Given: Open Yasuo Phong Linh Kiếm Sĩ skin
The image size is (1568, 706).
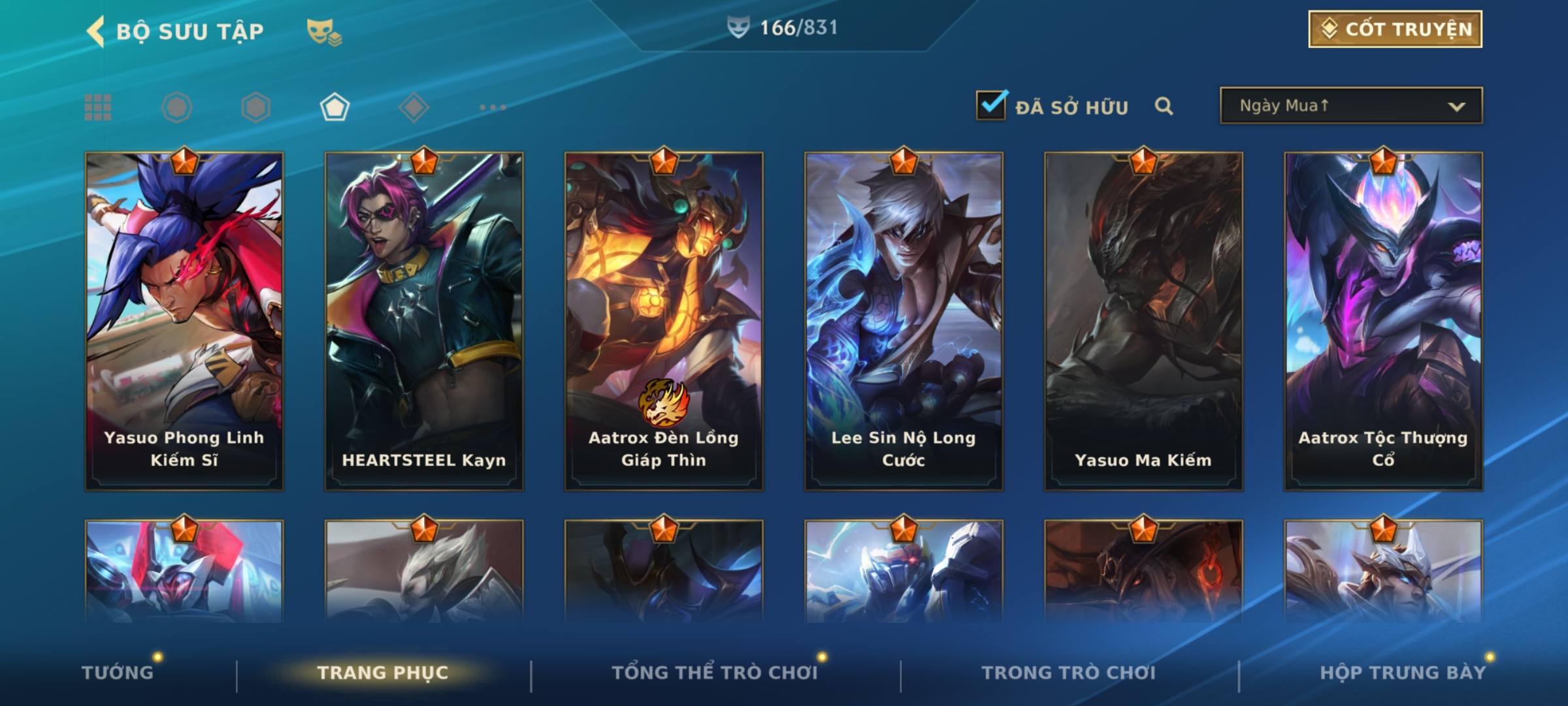Looking at the screenshot, I should coord(184,321).
